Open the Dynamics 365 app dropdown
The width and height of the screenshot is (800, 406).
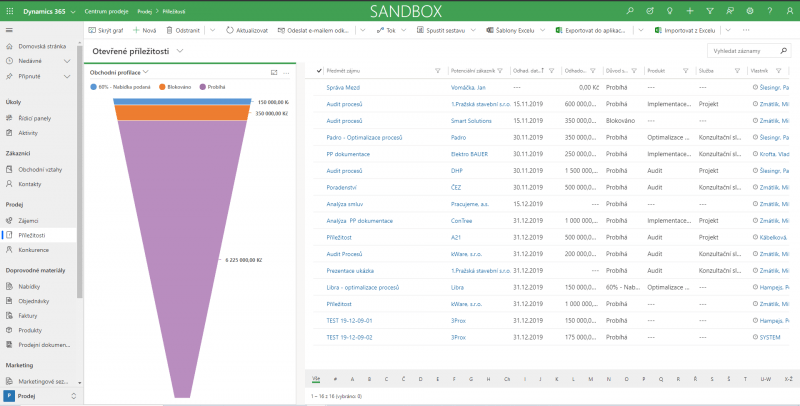tap(72, 11)
